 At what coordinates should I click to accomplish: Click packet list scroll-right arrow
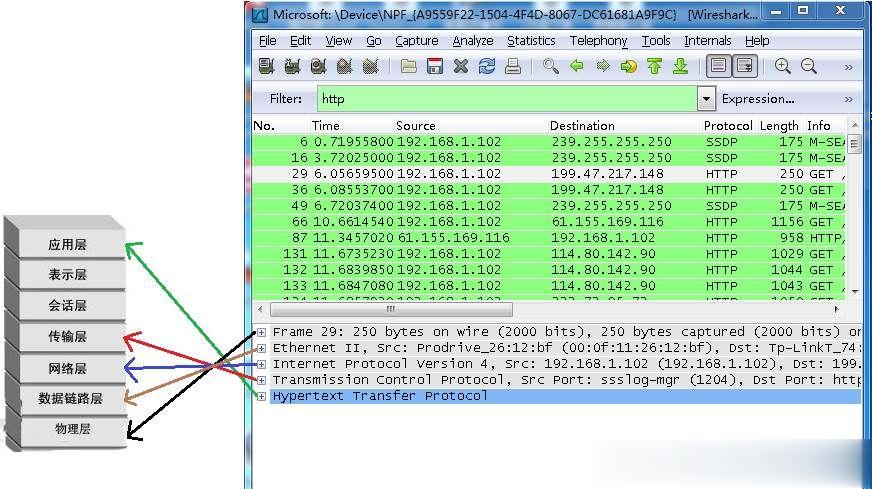tap(836, 309)
